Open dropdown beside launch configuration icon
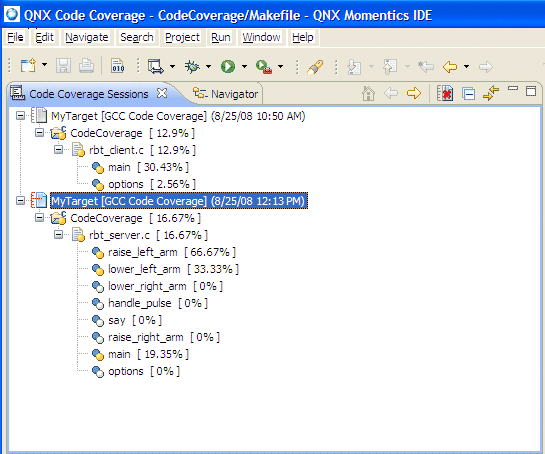The width and height of the screenshot is (545, 454). pos(172,66)
